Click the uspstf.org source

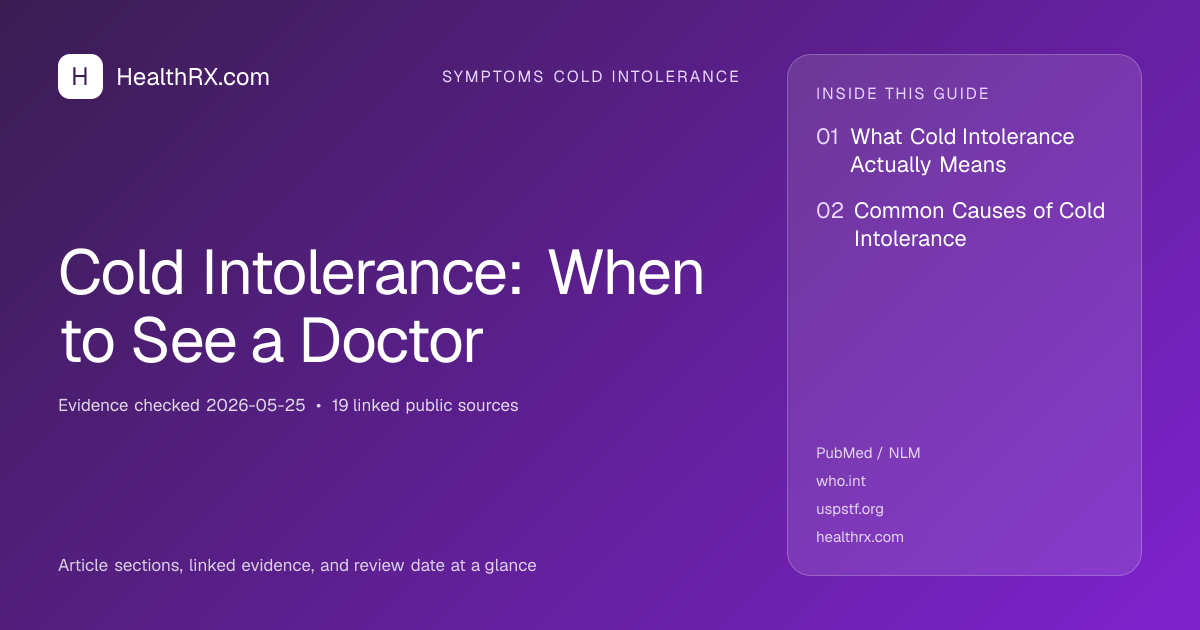click(850, 509)
